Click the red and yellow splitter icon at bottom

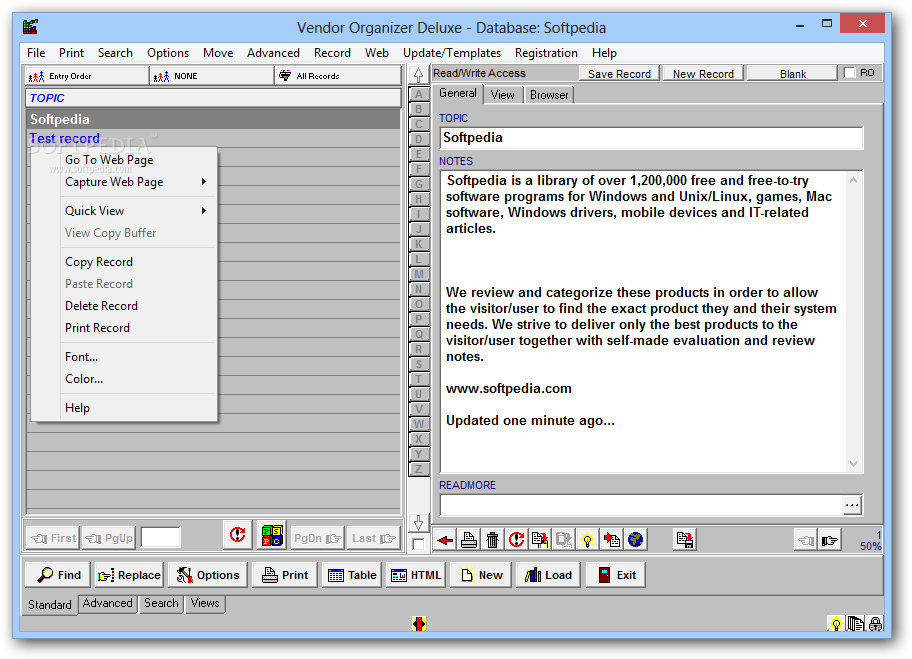(x=419, y=624)
